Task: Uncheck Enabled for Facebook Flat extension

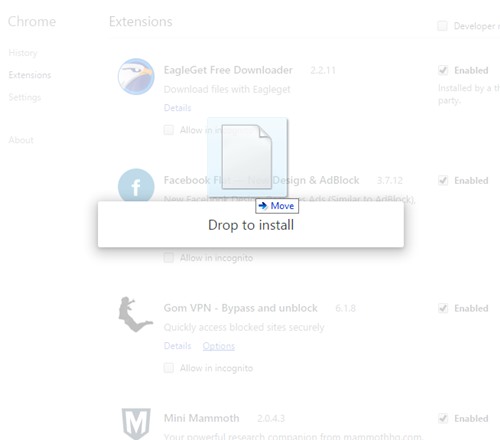Action: [443, 180]
